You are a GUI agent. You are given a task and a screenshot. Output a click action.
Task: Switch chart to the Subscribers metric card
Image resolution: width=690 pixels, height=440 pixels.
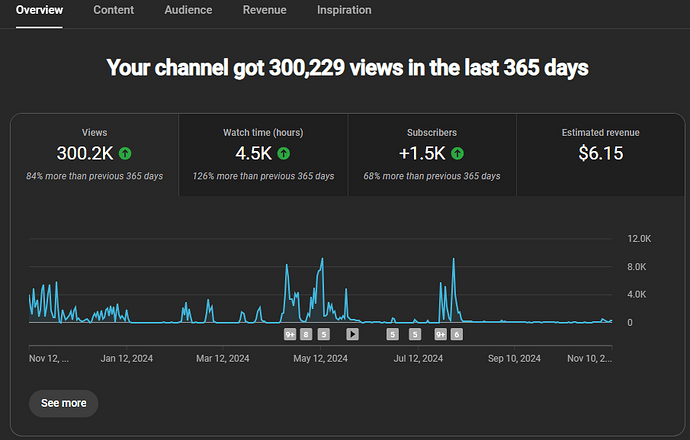pos(432,155)
